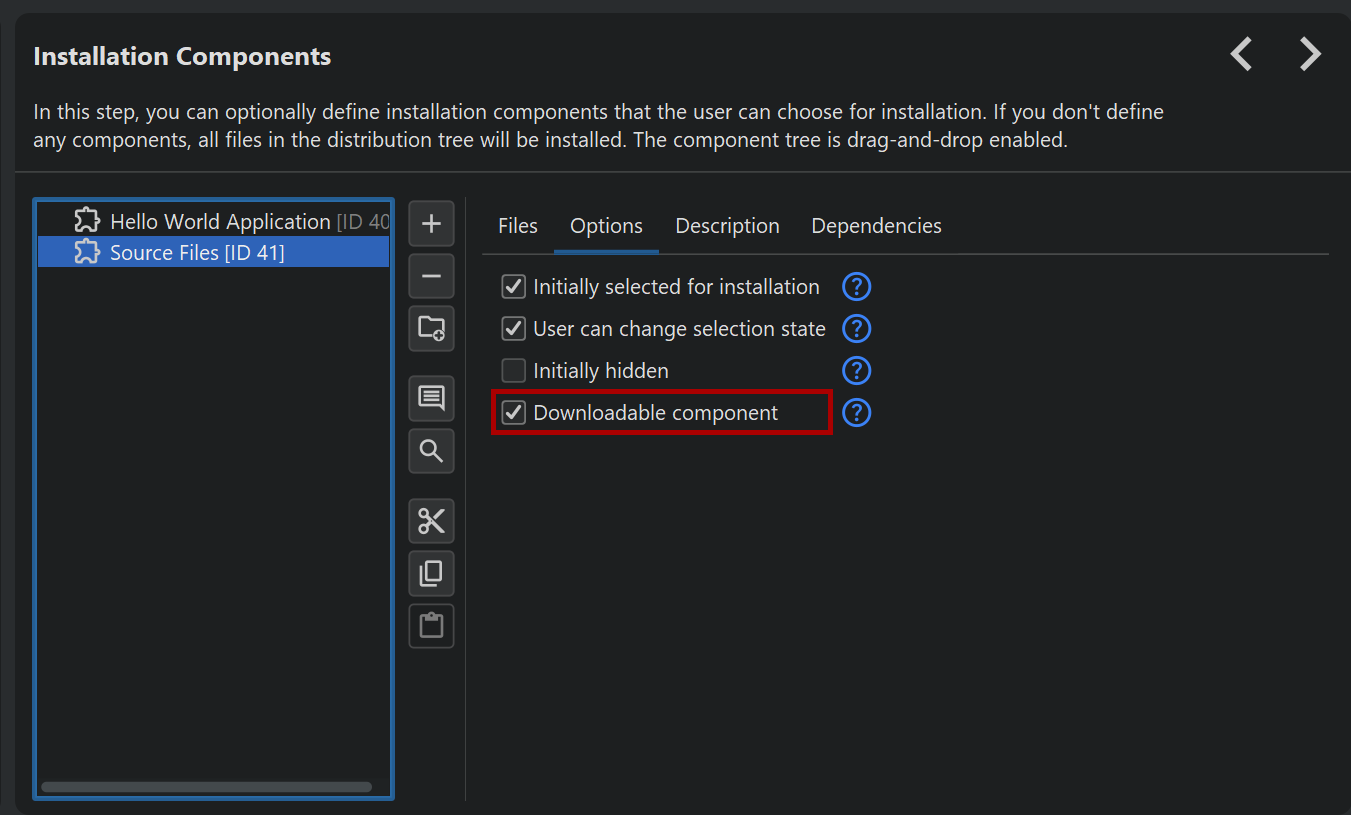This screenshot has width=1351, height=815.
Task: Open help for Downloadable component
Action: pos(856,413)
